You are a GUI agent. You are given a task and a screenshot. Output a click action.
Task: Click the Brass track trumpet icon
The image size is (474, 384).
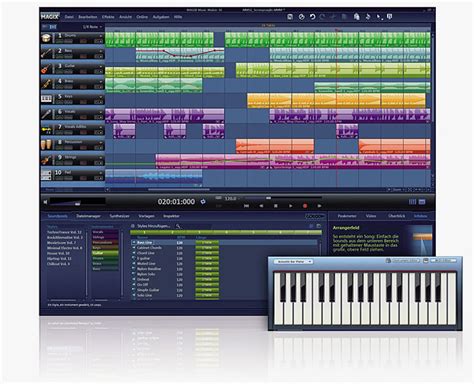tap(46, 84)
